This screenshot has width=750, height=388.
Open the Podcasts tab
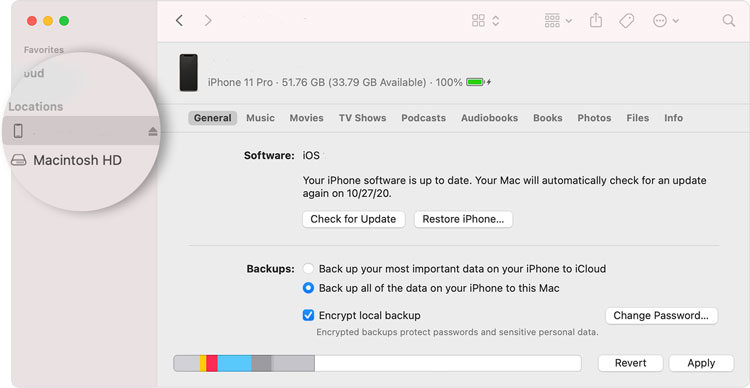click(423, 118)
